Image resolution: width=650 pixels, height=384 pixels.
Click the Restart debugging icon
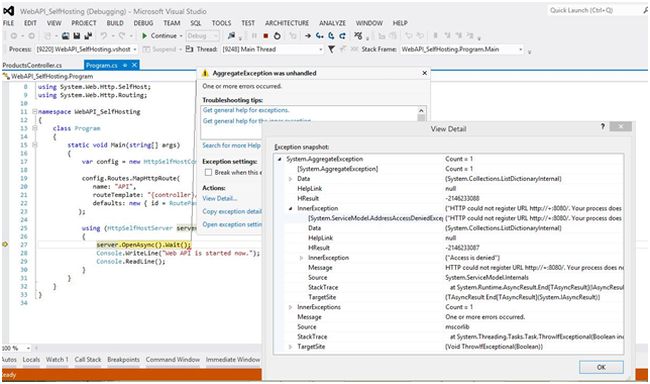pos(277,36)
